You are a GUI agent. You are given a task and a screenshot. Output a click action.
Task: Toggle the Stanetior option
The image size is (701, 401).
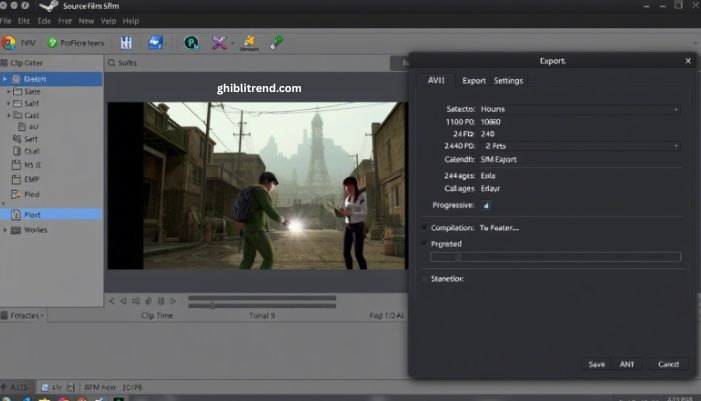click(424, 279)
